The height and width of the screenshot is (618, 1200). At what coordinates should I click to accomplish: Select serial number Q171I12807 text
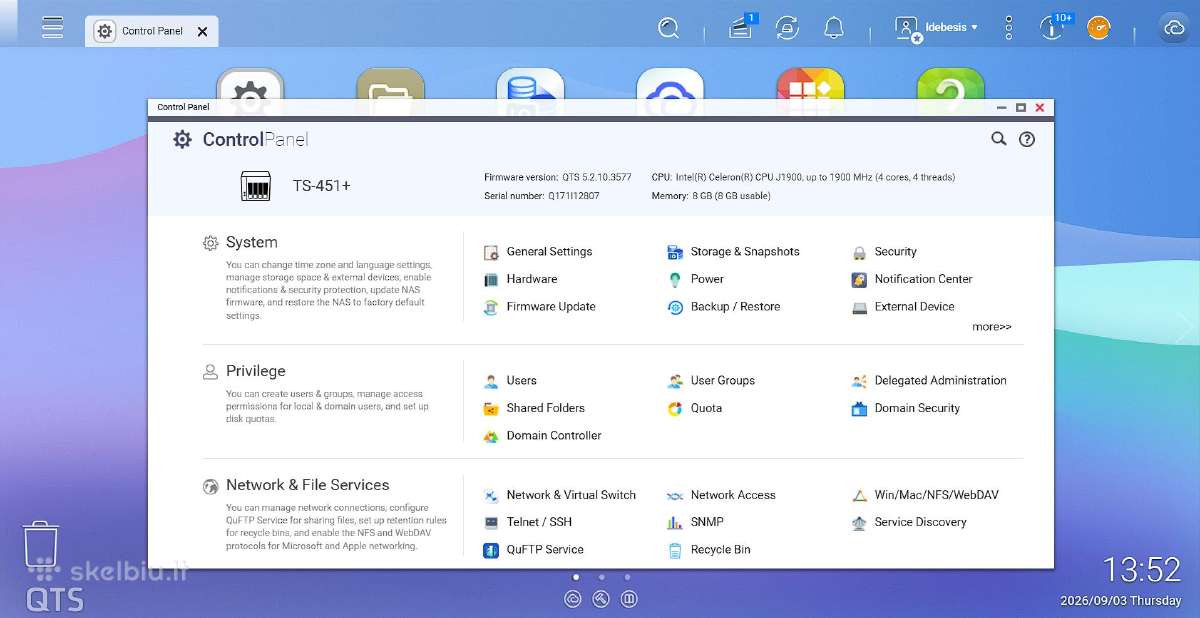coord(574,196)
